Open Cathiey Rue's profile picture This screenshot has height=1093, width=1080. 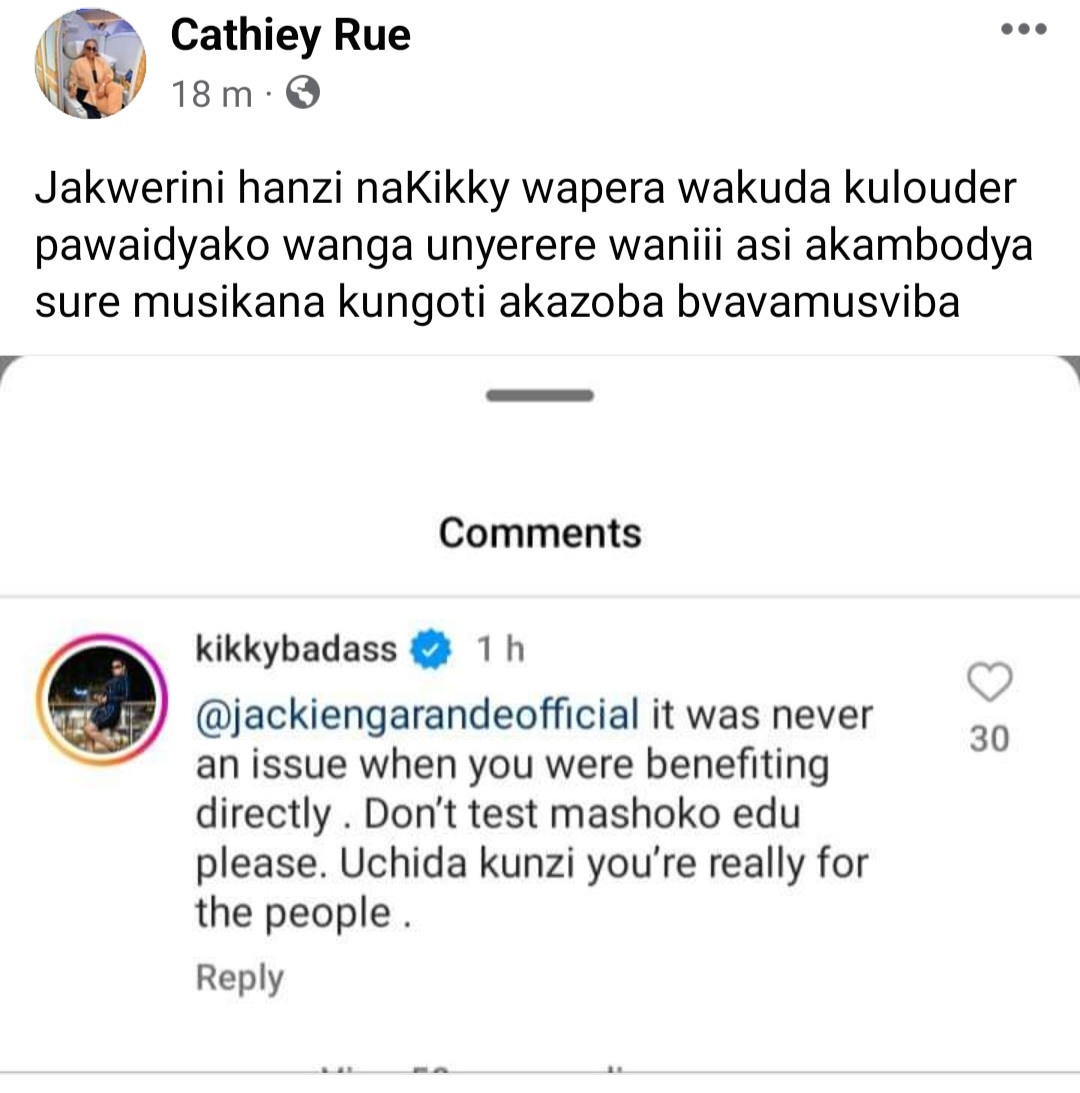[x=91, y=63]
